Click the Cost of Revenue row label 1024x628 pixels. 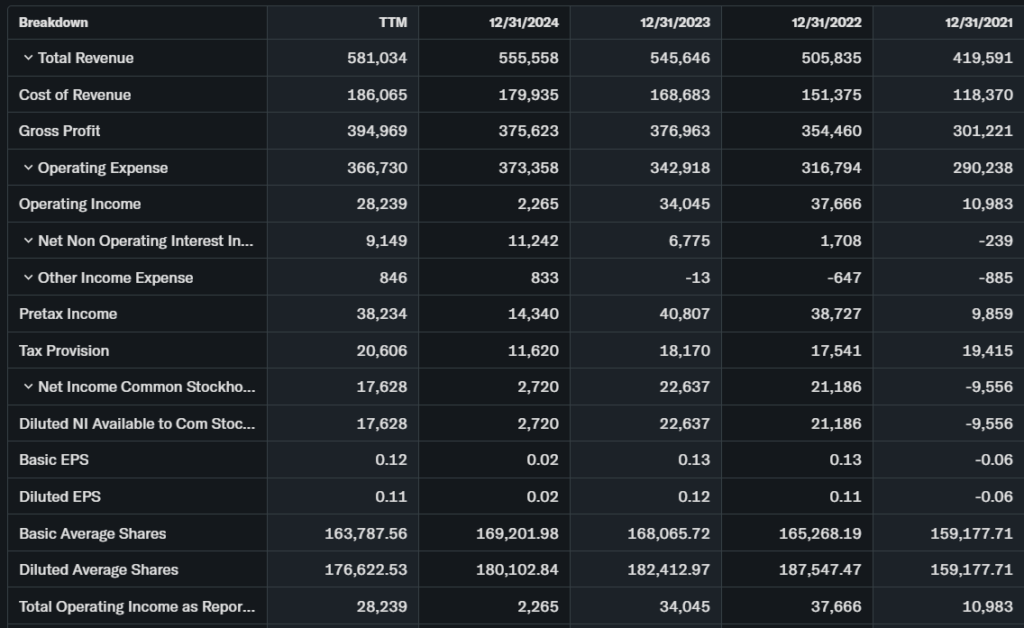coord(75,95)
